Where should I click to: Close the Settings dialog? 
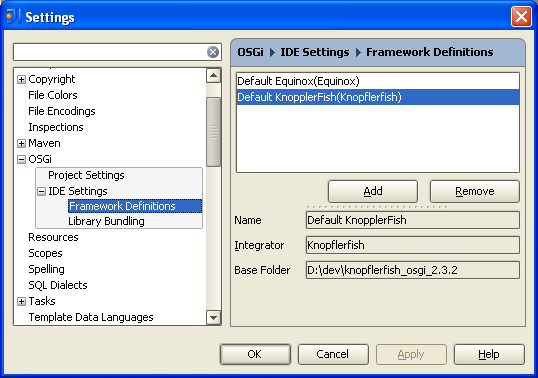point(521,16)
